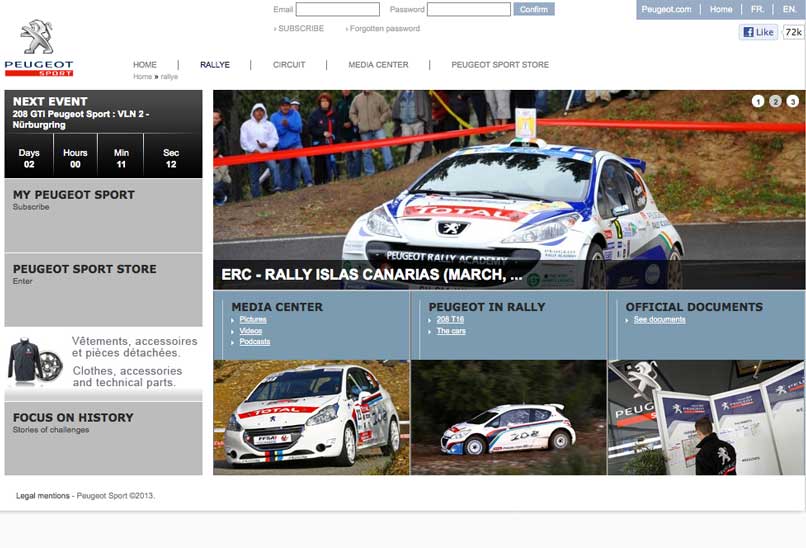Open the 208 T16 link
The width and height of the screenshot is (806, 548).
pos(450,320)
